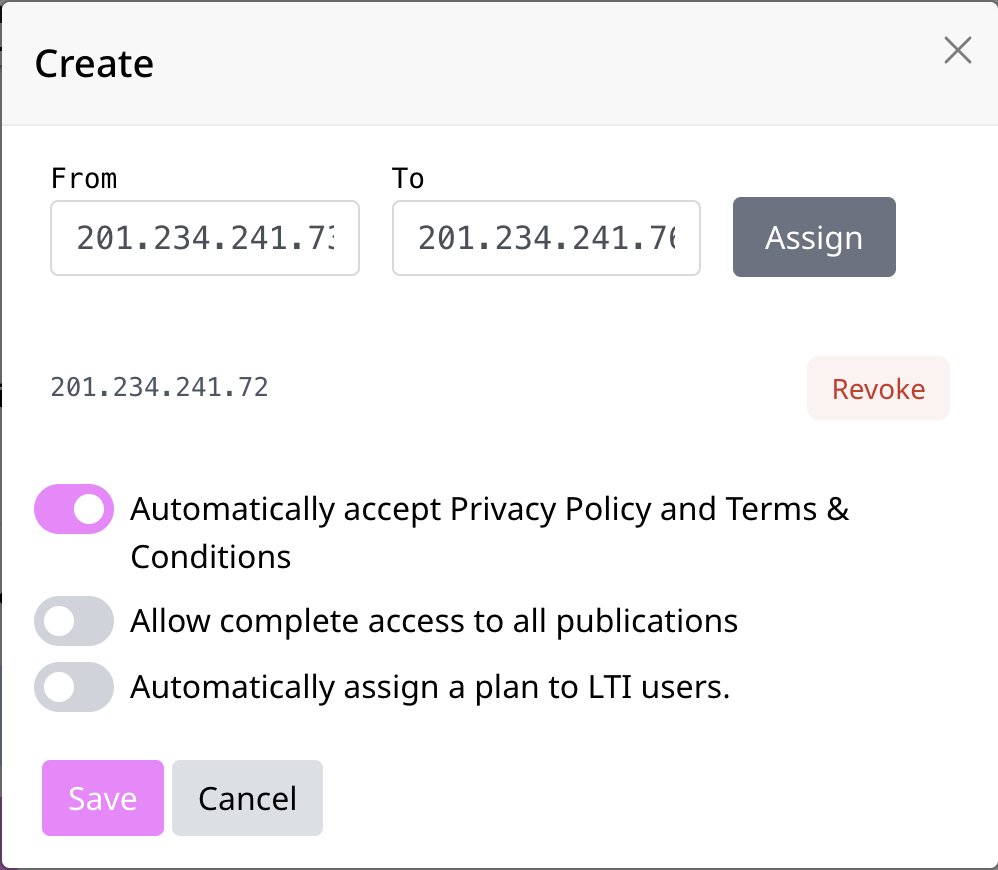Click the To field label
The image size is (998, 870).
(x=408, y=178)
